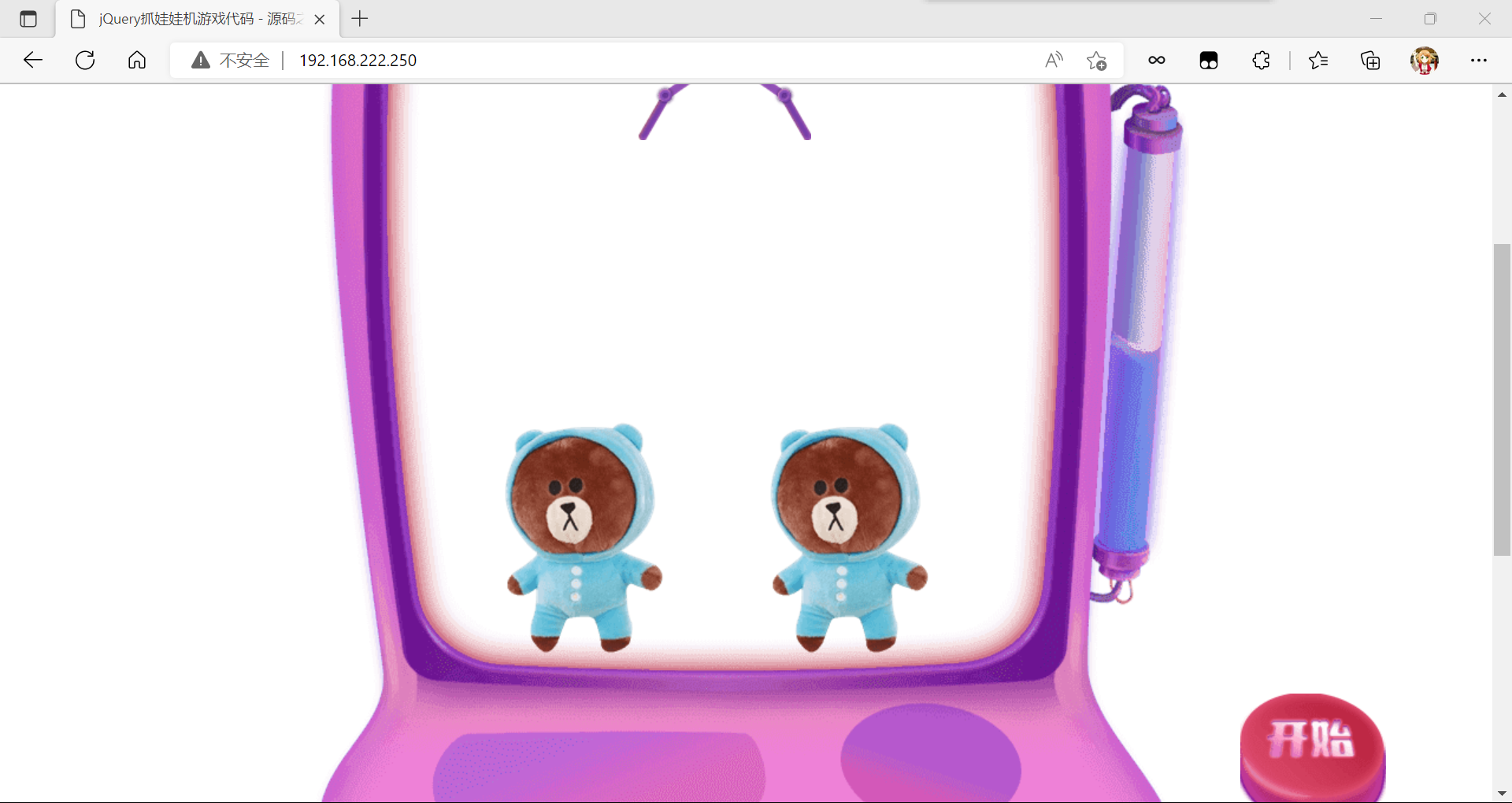Restore down the browser window
1512x803 pixels.
click(x=1430, y=19)
